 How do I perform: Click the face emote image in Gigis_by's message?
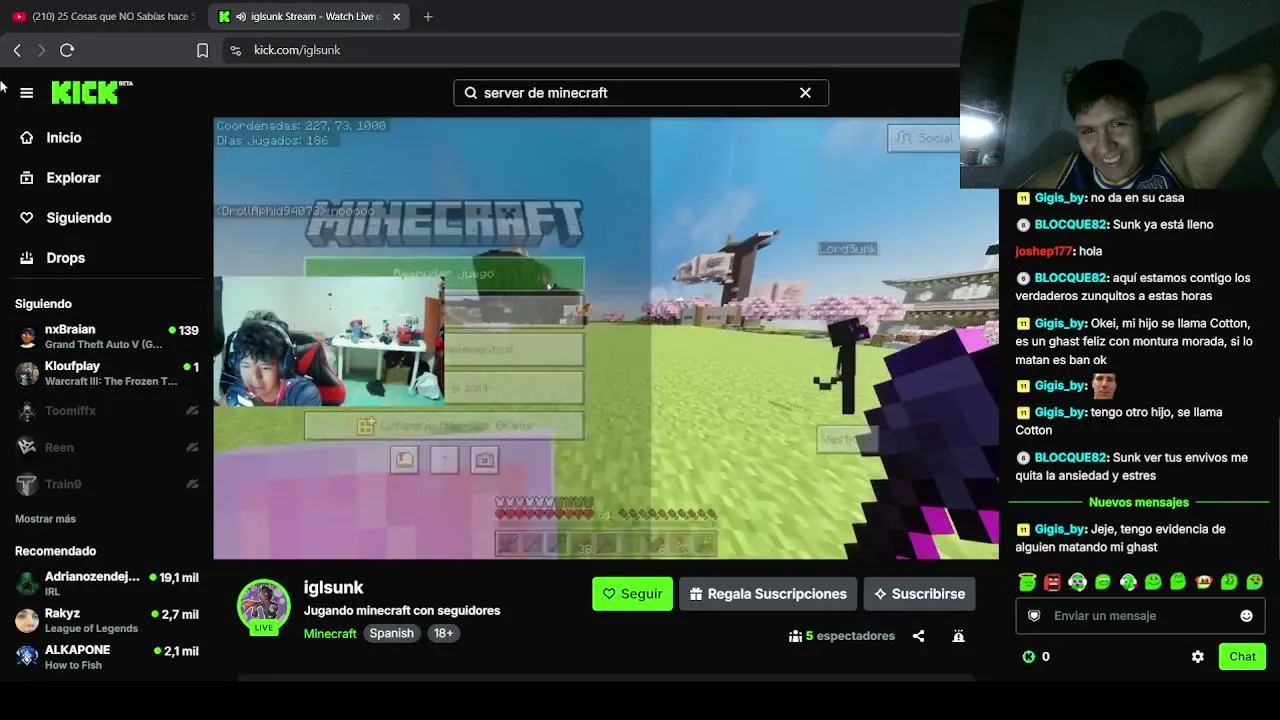[x=1104, y=385]
